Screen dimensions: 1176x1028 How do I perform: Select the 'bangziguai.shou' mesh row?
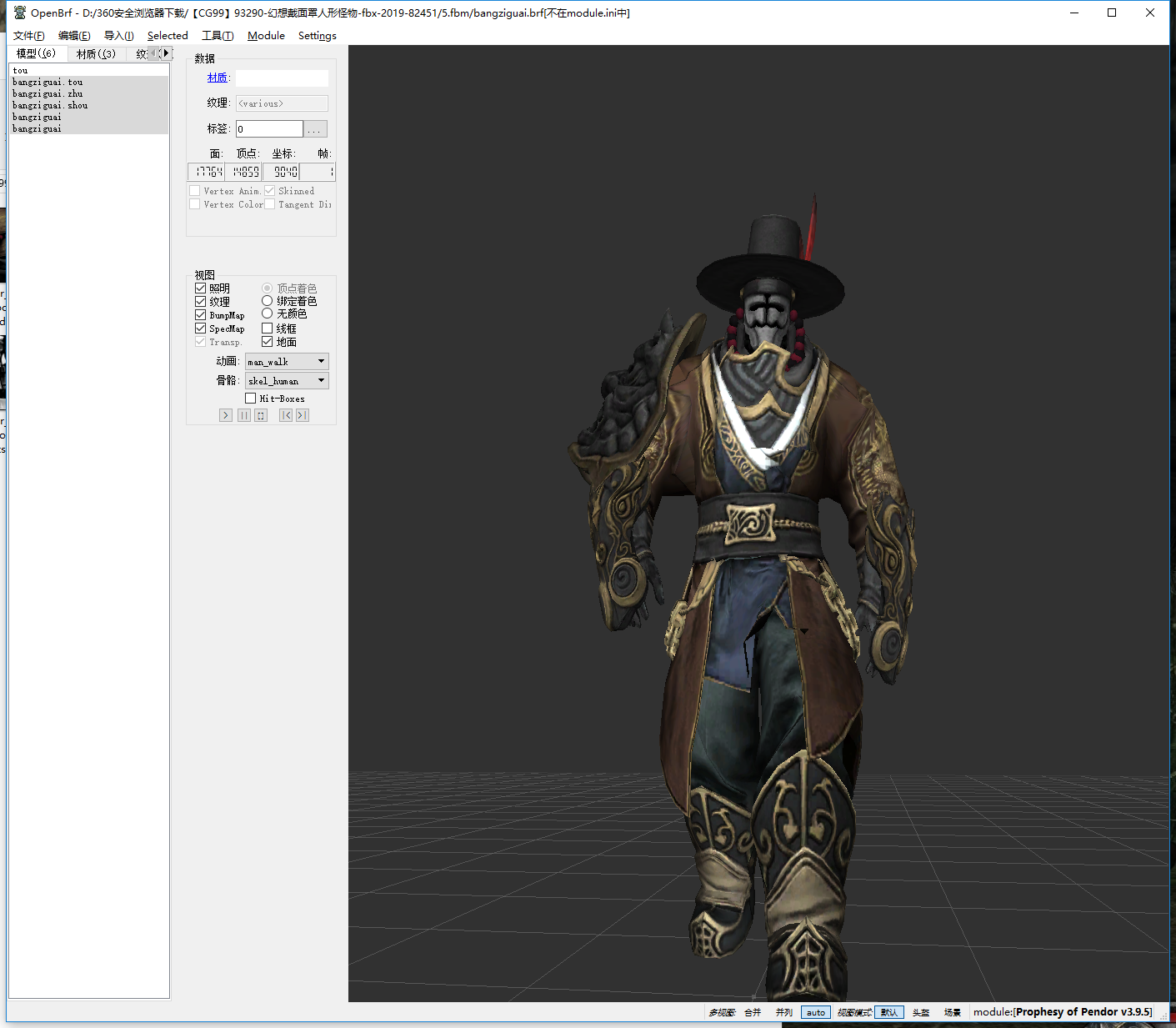[x=88, y=105]
